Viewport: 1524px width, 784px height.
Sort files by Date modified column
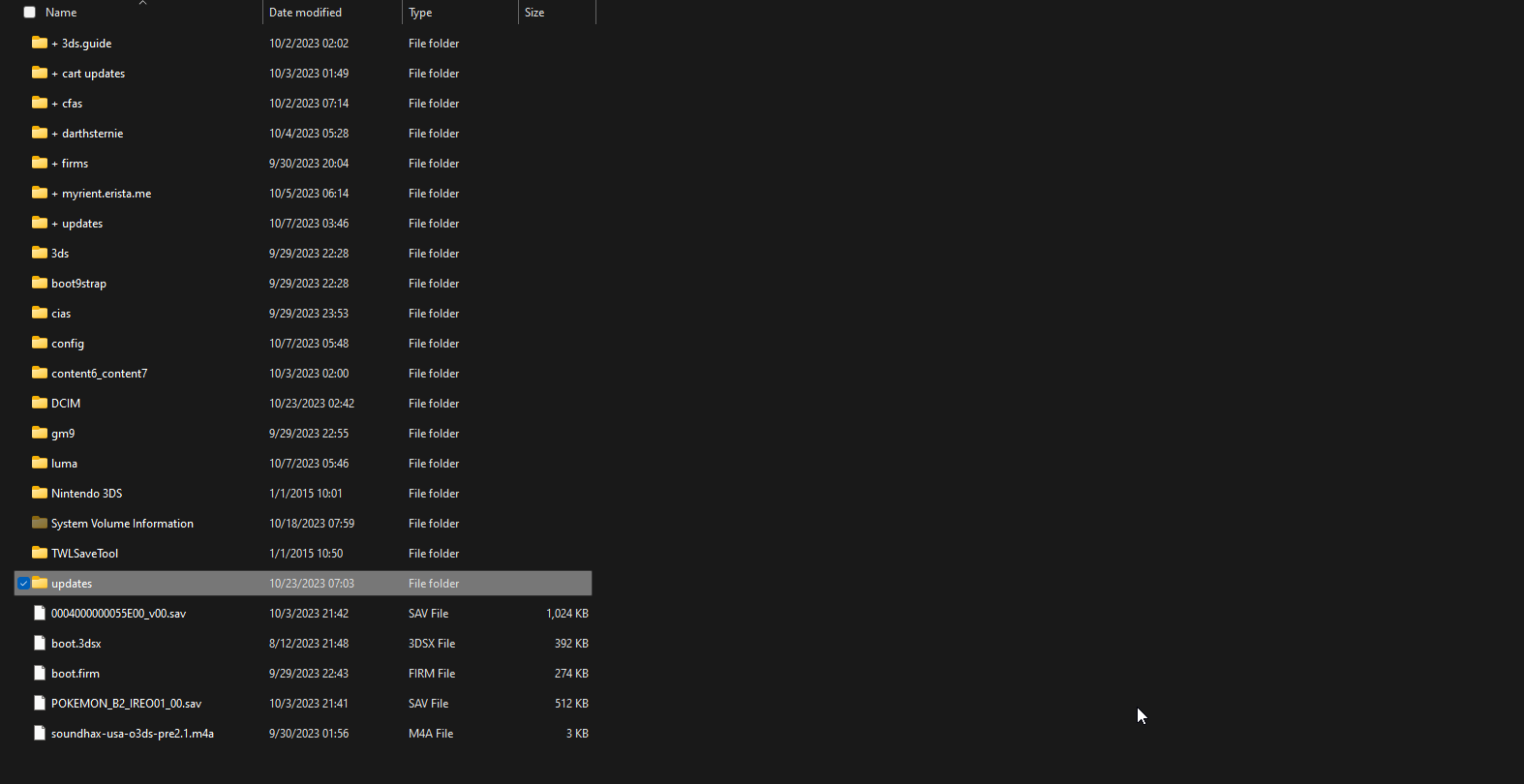click(305, 13)
